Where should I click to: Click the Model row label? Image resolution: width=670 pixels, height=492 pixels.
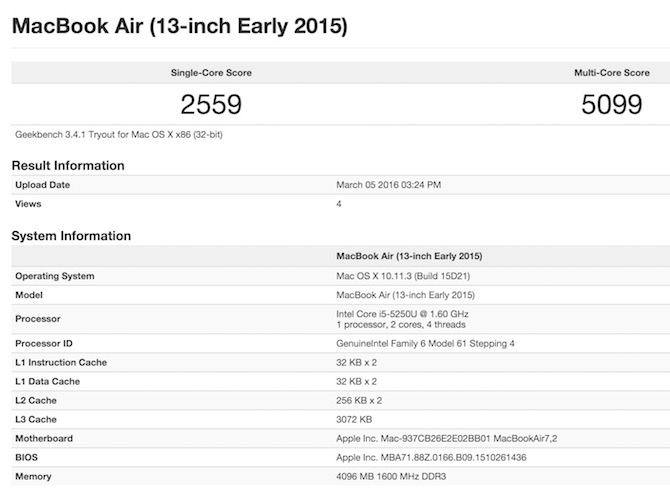[30, 295]
